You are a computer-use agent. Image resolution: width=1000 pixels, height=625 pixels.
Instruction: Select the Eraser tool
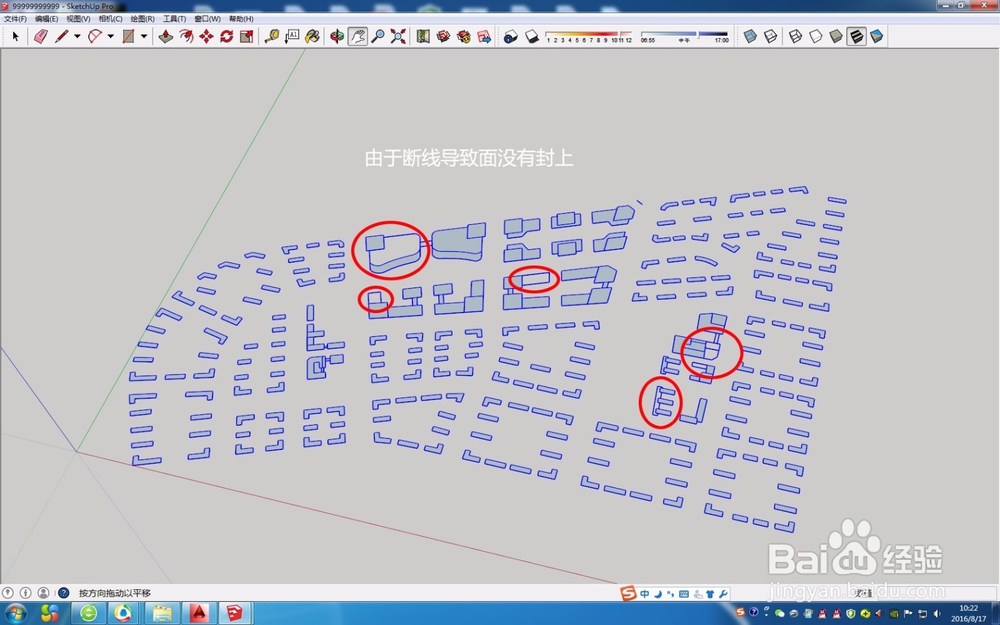click(42, 36)
